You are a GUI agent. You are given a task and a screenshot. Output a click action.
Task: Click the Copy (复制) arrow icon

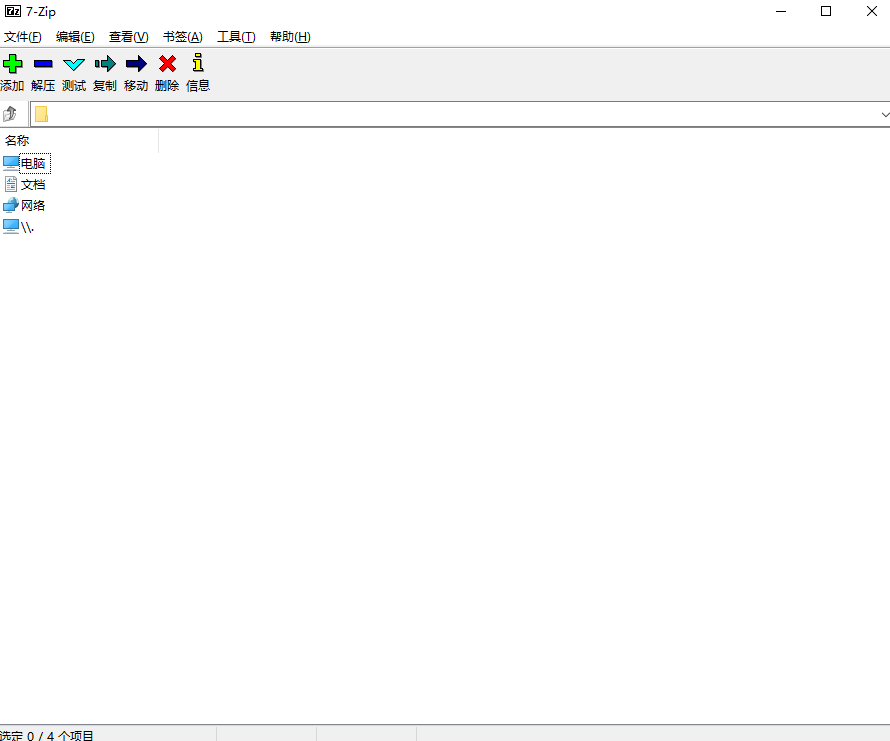(x=105, y=64)
